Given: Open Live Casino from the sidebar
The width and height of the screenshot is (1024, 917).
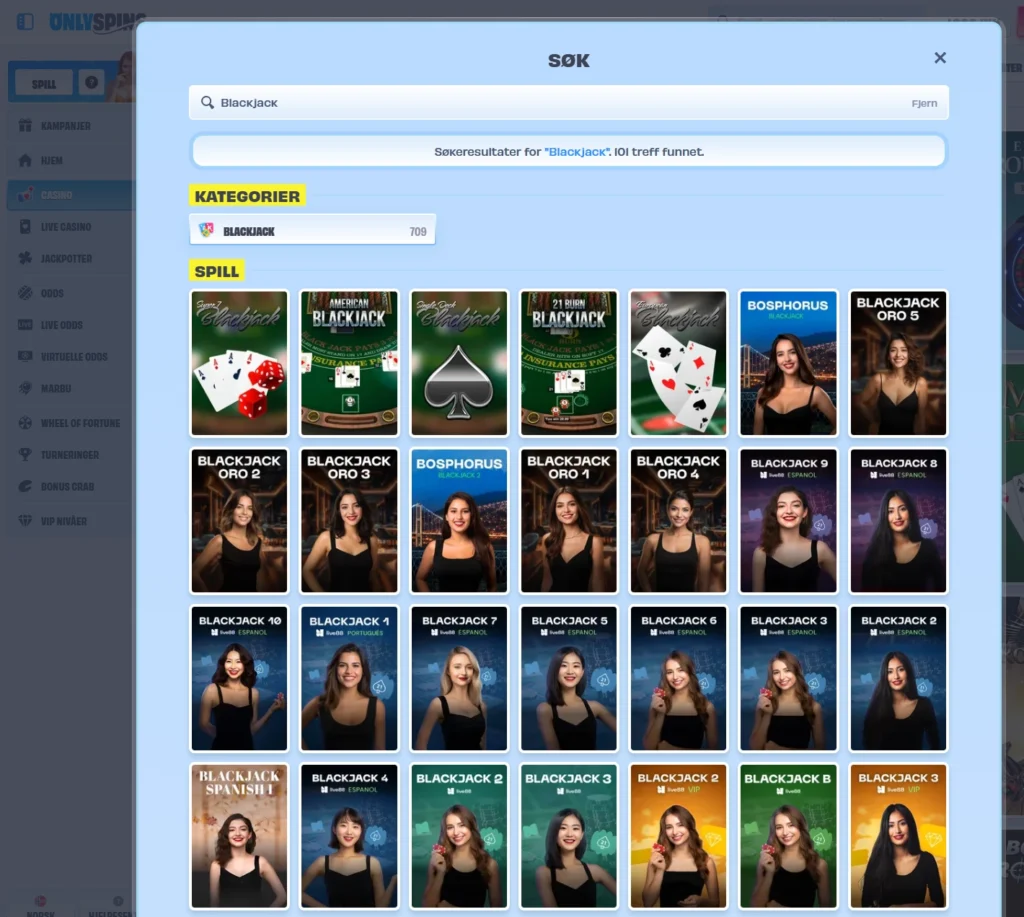Looking at the screenshot, I should (x=66, y=227).
